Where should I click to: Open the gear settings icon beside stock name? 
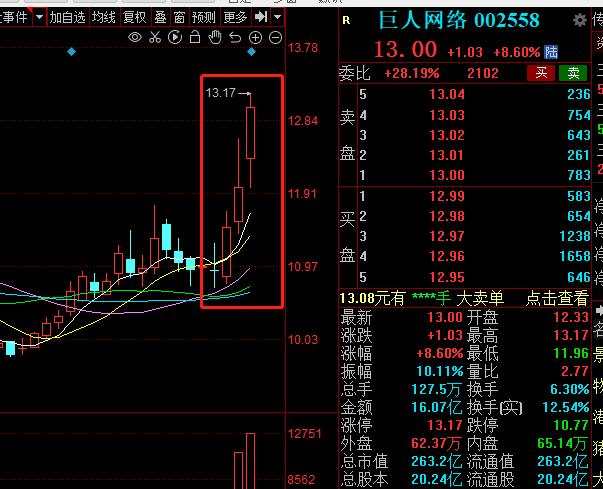pos(347,20)
